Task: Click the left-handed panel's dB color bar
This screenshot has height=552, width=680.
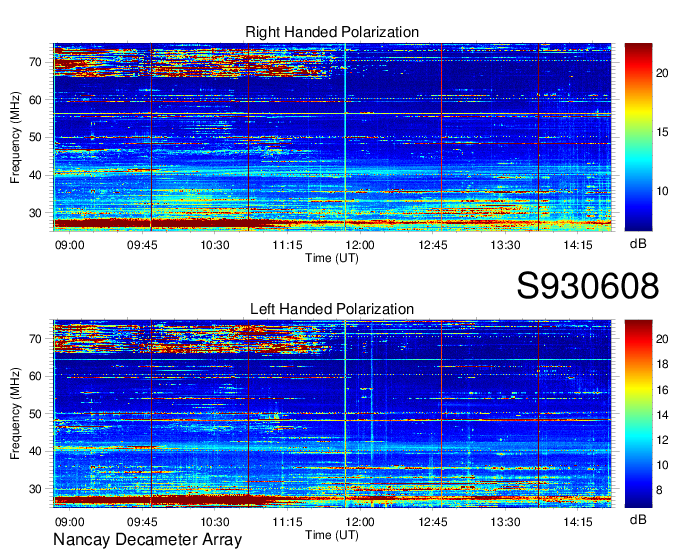Action: point(638,414)
